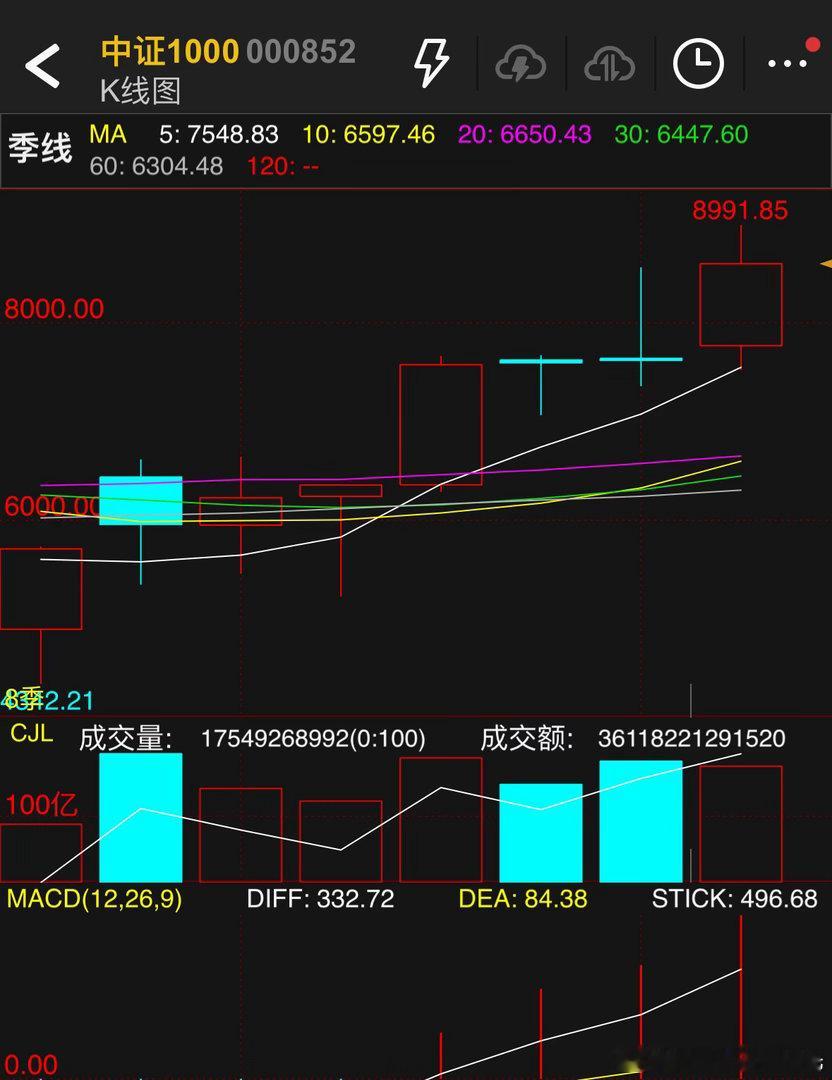Tap the CJL volume indicator label
Screen dimensions: 832x1080
[31, 732]
